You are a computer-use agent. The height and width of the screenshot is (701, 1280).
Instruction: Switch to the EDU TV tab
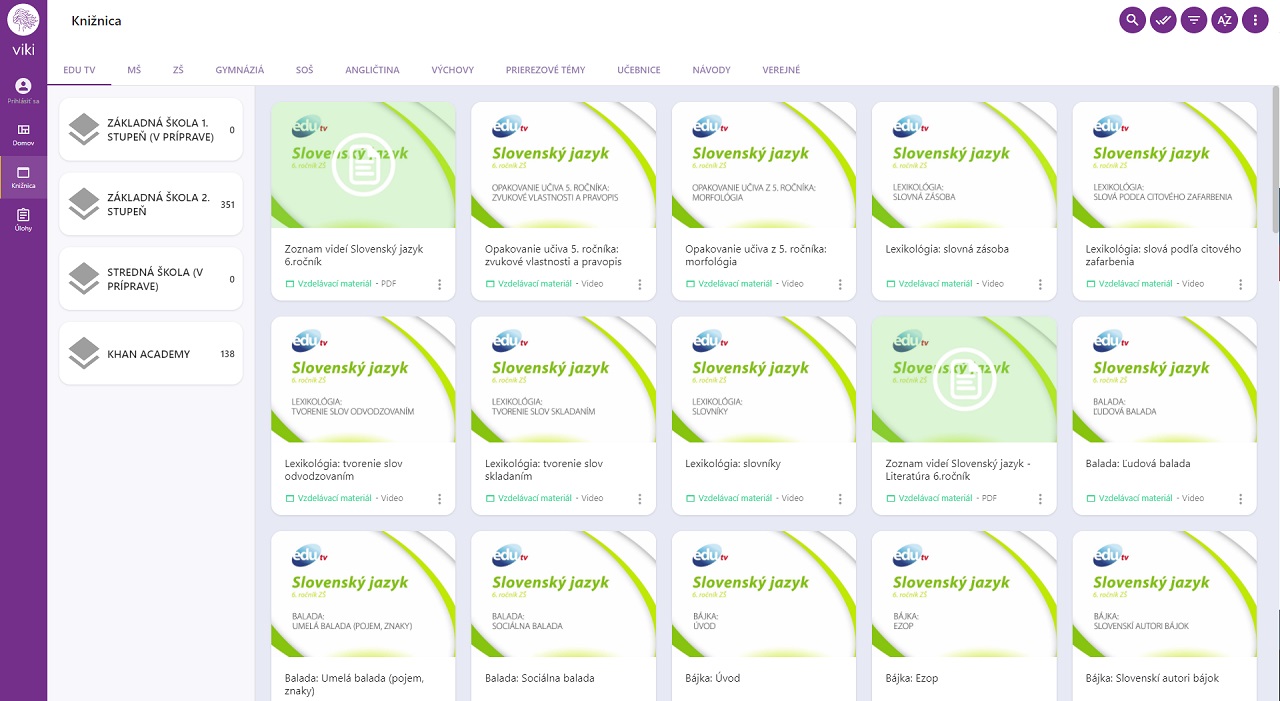(79, 70)
